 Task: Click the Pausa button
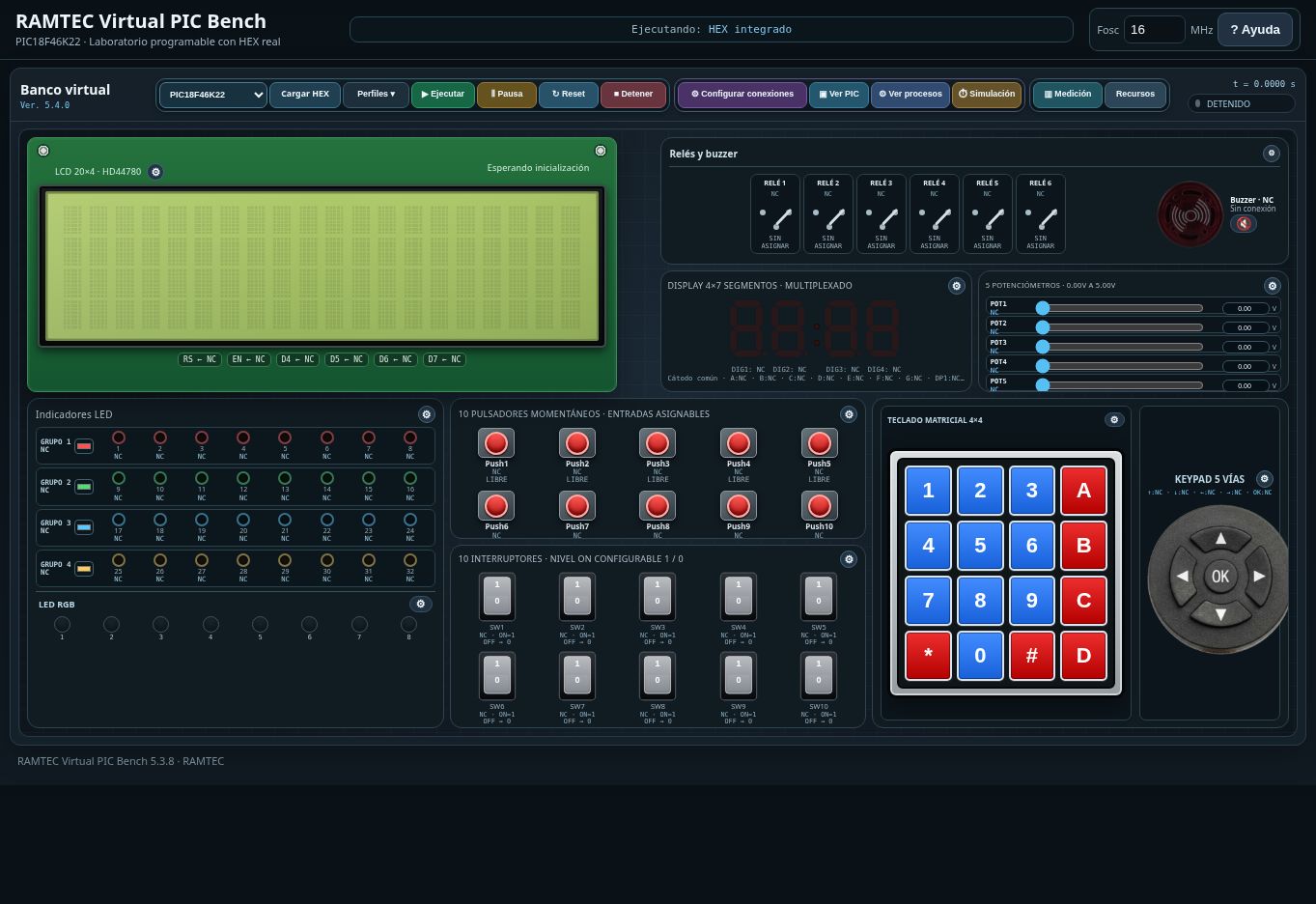pos(507,95)
